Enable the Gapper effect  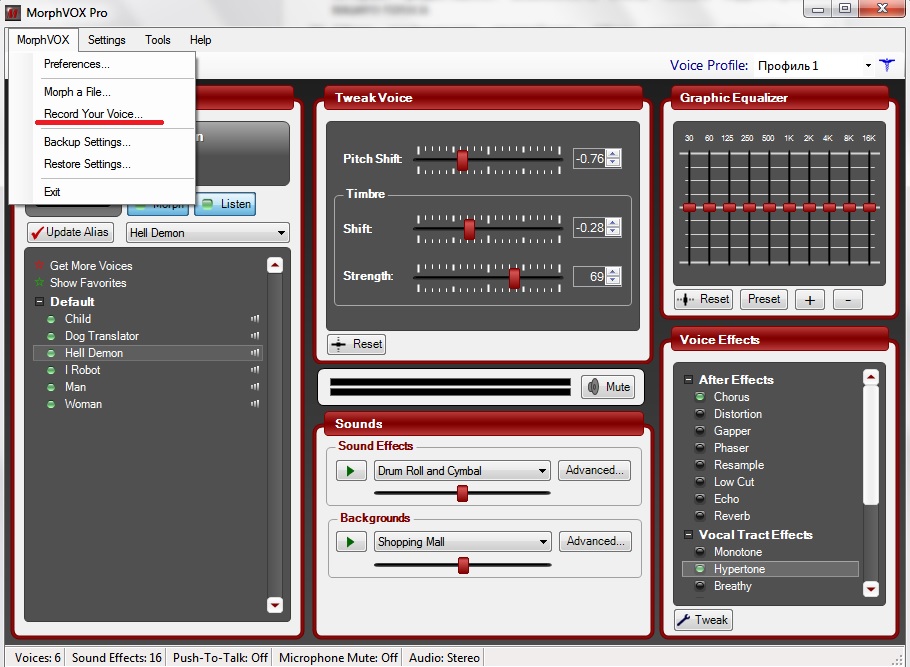[700, 431]
